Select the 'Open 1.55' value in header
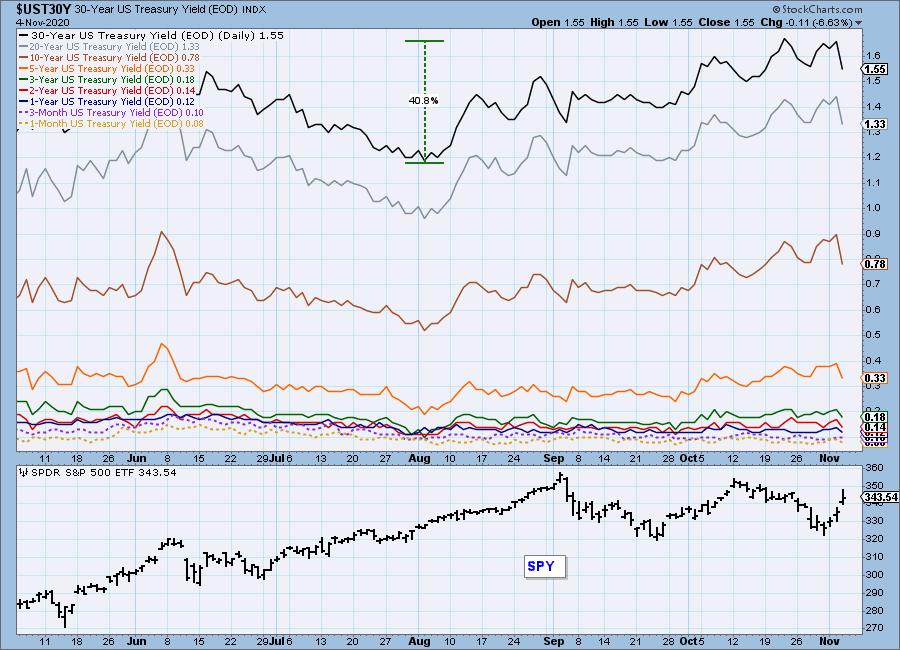Viewport: 900px width, 650px height. point(558,22)
